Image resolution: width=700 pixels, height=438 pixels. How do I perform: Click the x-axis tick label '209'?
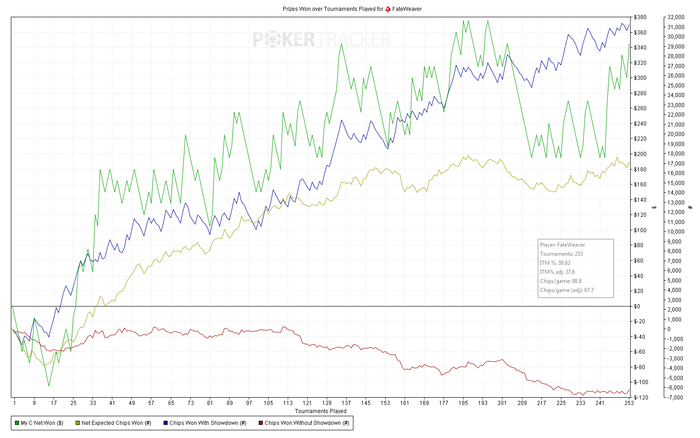[x=522, y=403]
